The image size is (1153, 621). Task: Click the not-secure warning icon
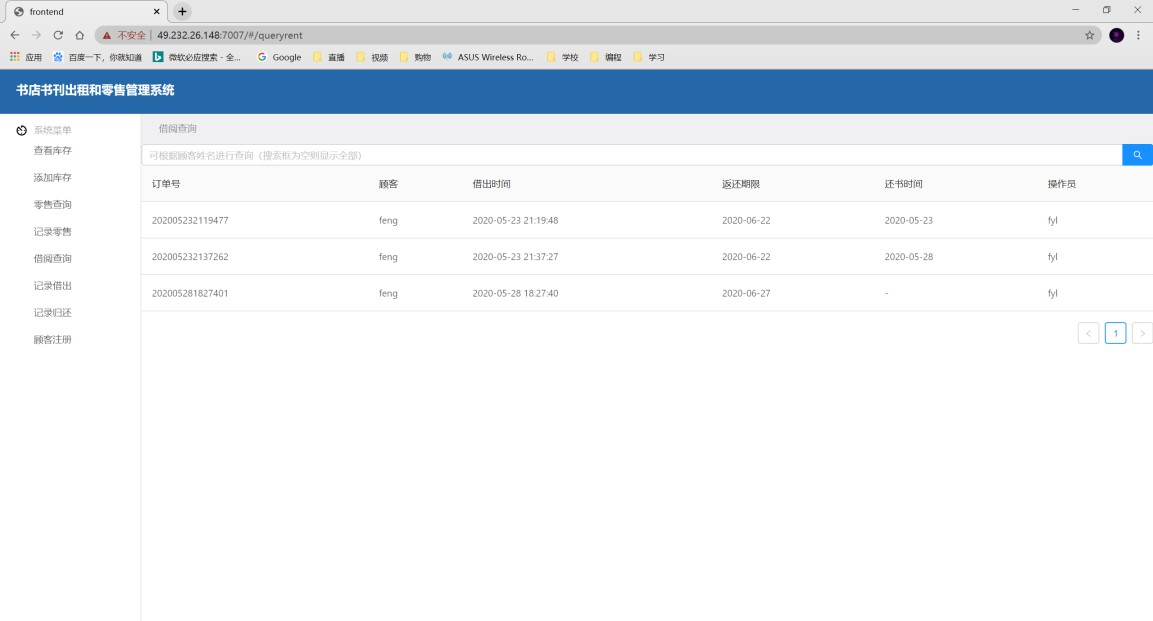click(107, 35)
